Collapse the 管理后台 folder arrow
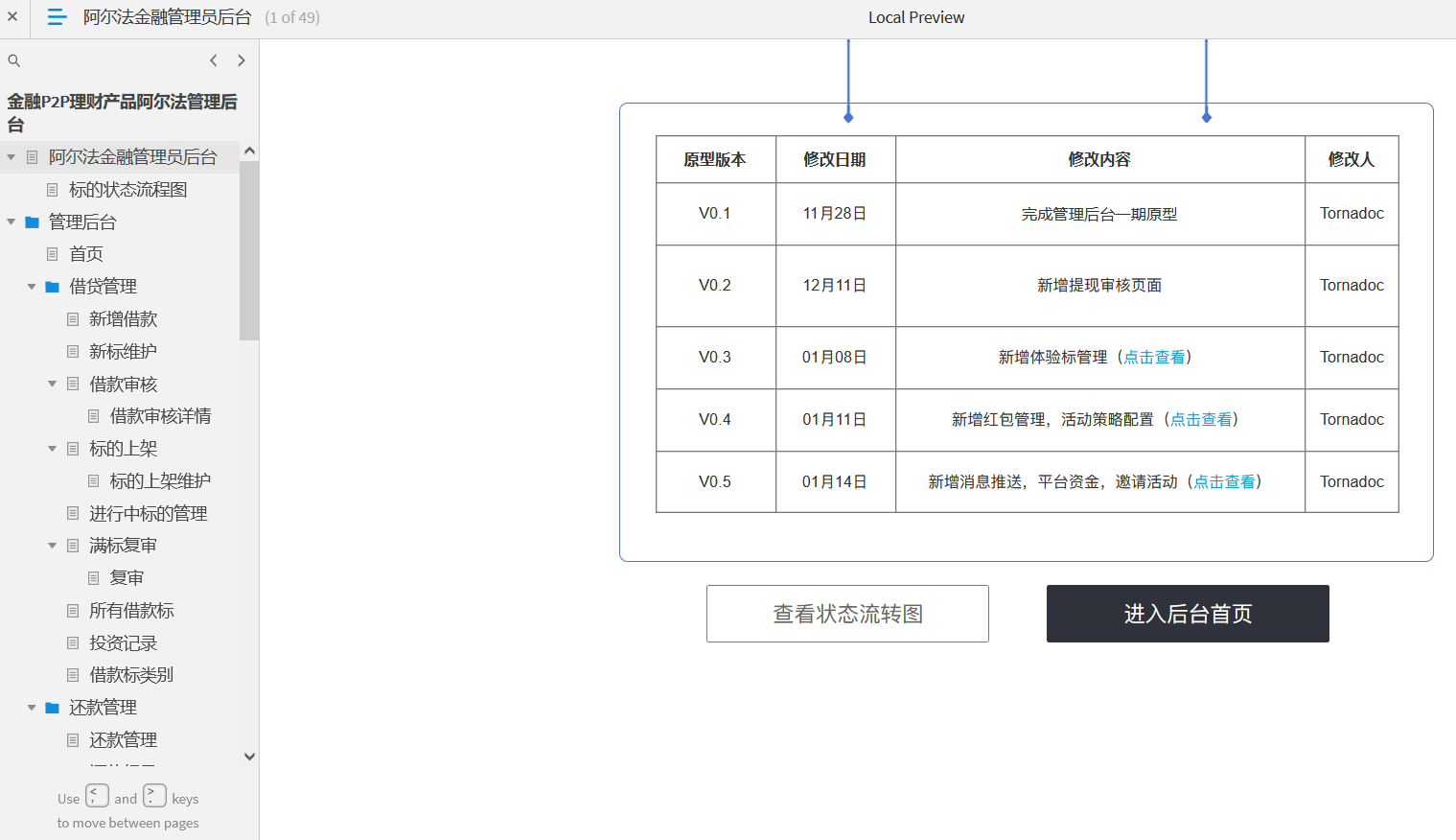The height and width of the screenshot is (840, 1456). point(12,222)
